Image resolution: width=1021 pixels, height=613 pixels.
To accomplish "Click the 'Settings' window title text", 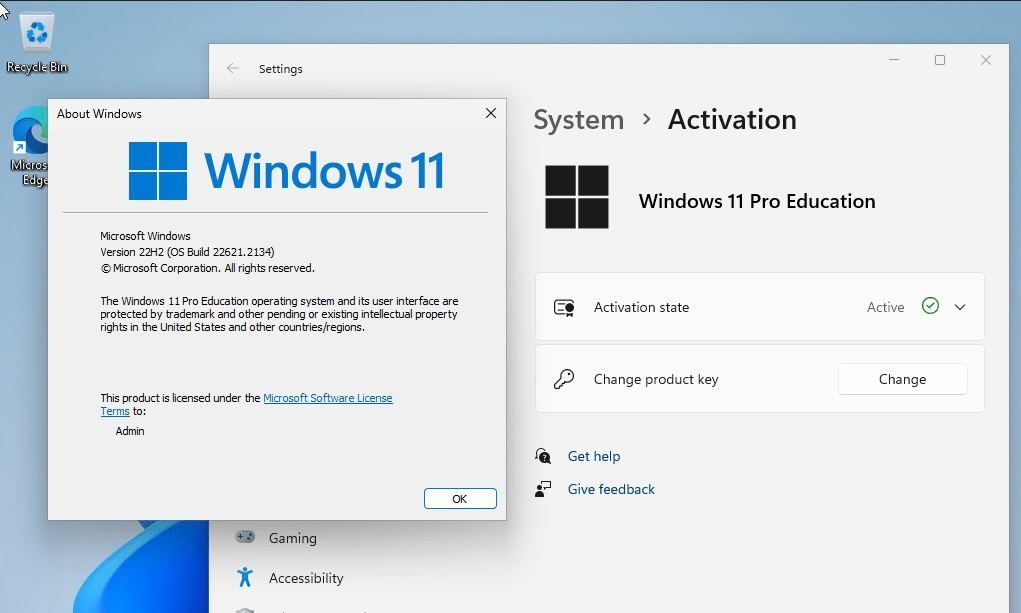I will point(281,69).
